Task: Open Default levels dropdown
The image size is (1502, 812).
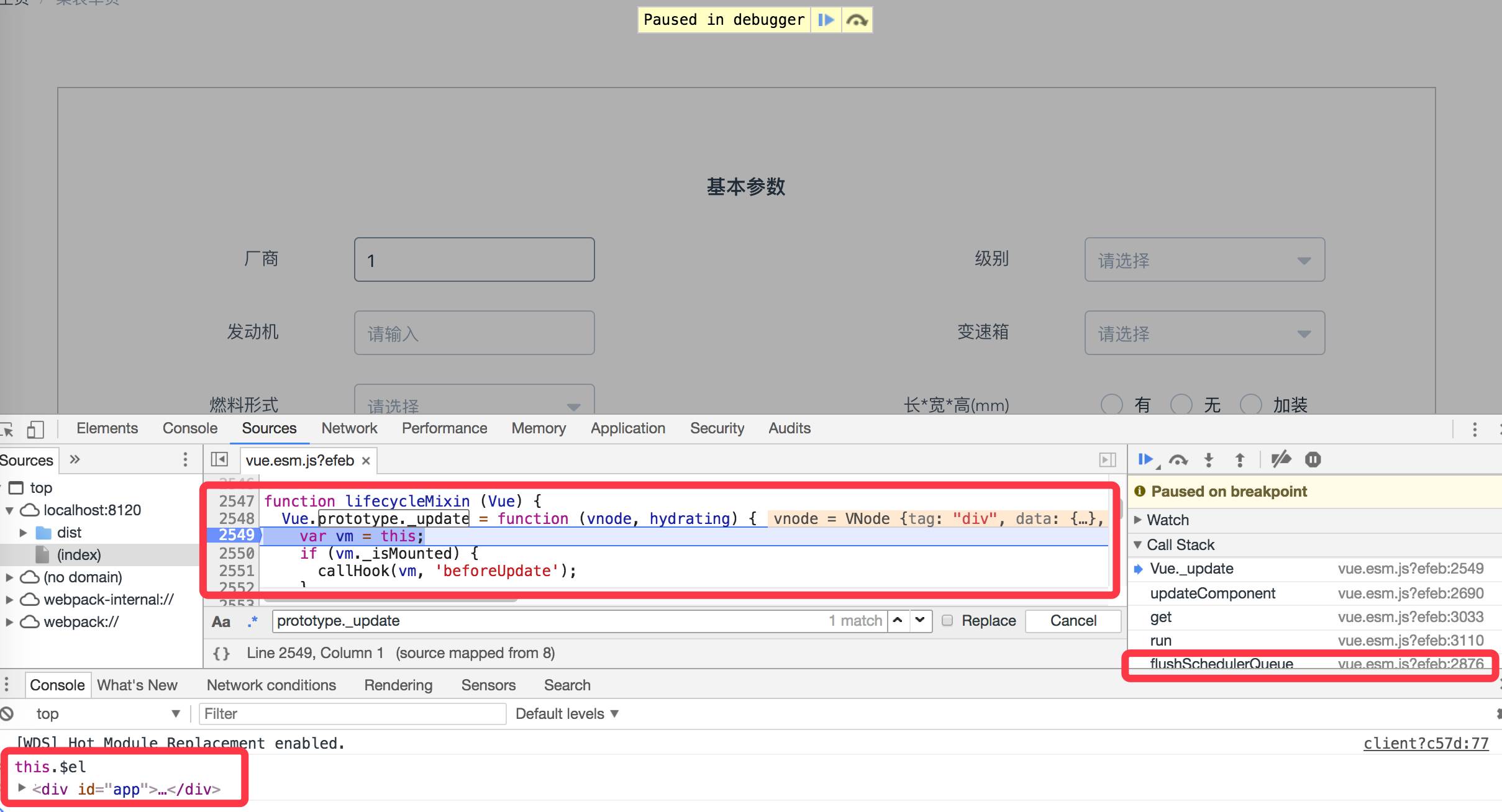Action: pos(567,714)
